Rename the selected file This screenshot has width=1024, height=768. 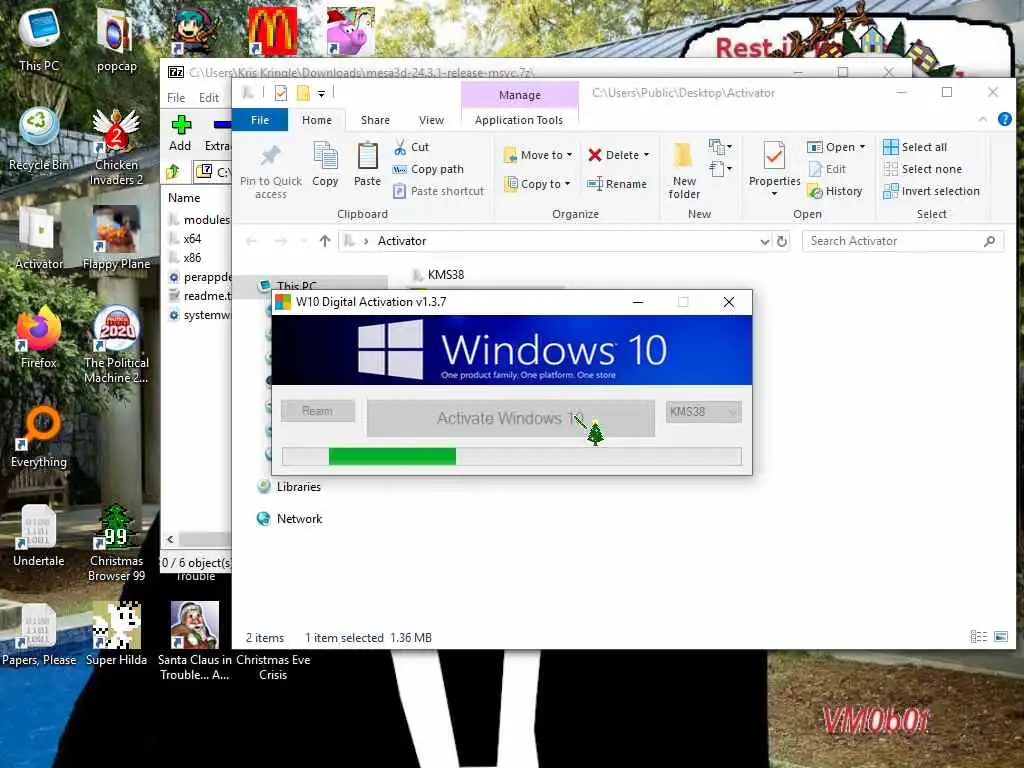(x=616, y=184)
